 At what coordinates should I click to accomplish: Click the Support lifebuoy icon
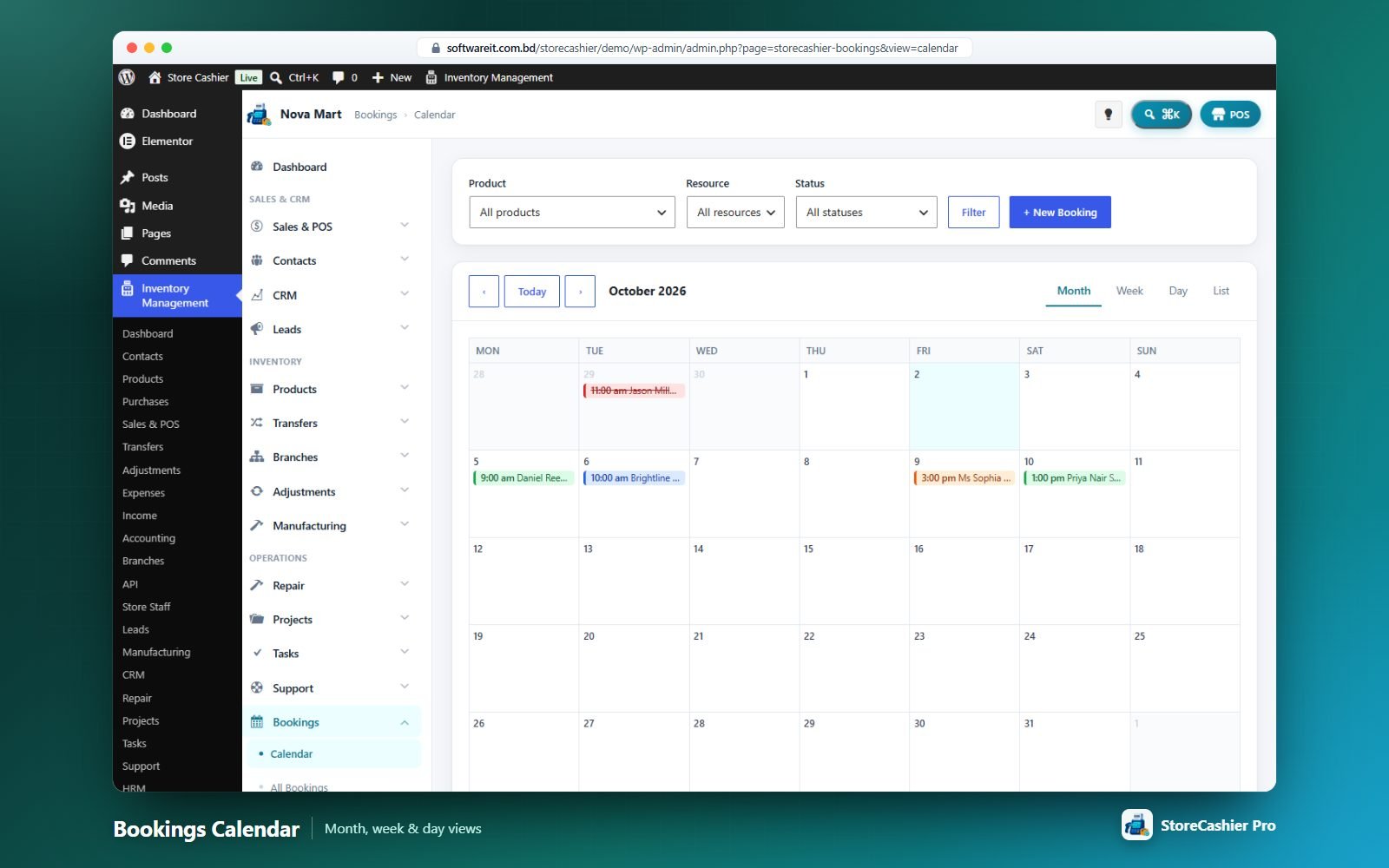tap(257, 687)
